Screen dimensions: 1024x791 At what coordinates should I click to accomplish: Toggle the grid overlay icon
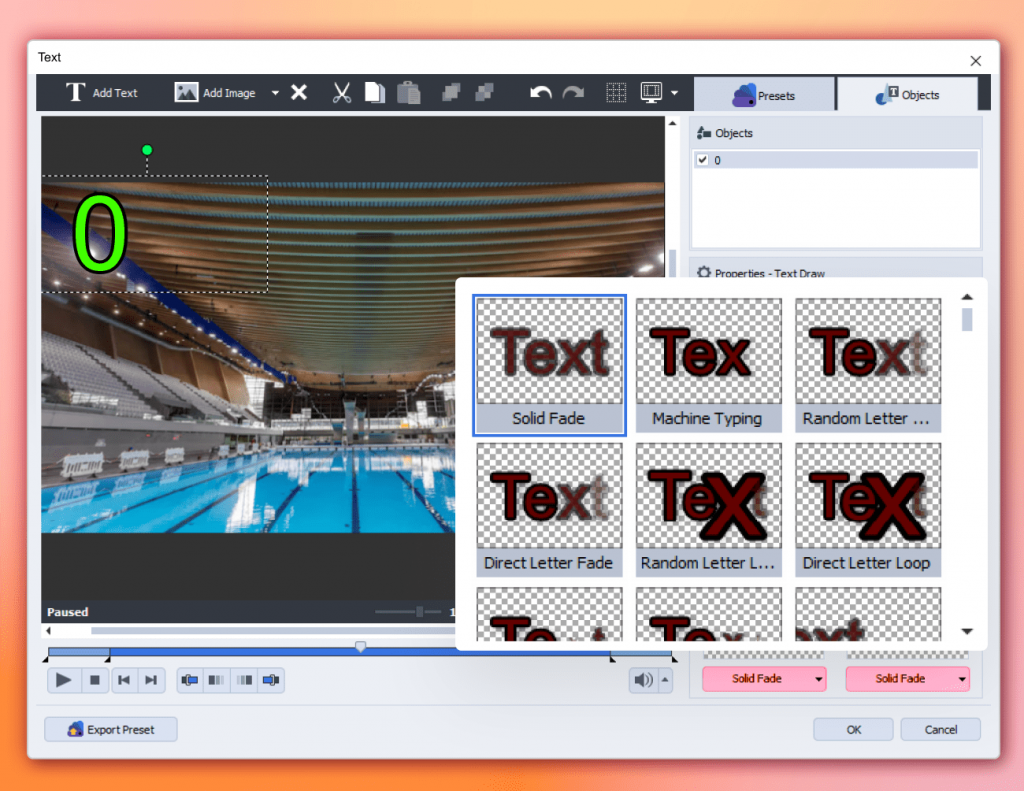pyautogui.click(x=617, y=93)
